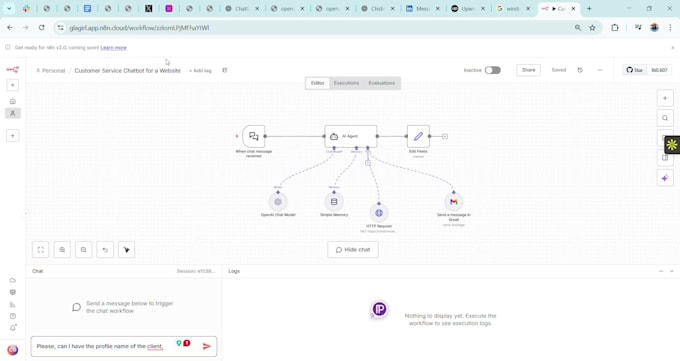The width and height of the screenshot is (680, 361).
Task: Open a new browser tab
Action: (x=589, y=8)
